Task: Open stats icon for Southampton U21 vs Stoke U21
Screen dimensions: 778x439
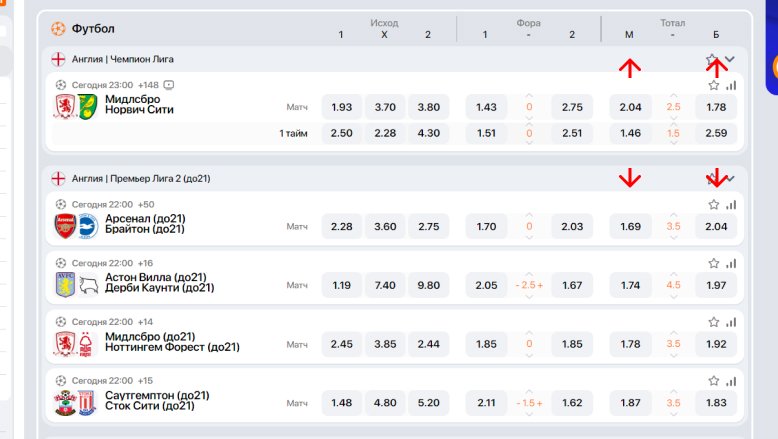Action: tap(730, 381)
